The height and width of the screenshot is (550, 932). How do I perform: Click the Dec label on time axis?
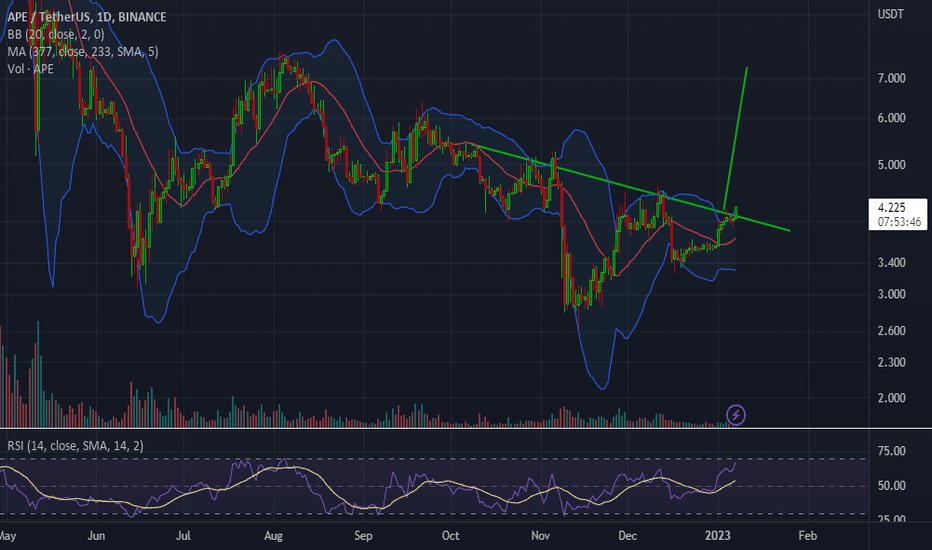628,536
